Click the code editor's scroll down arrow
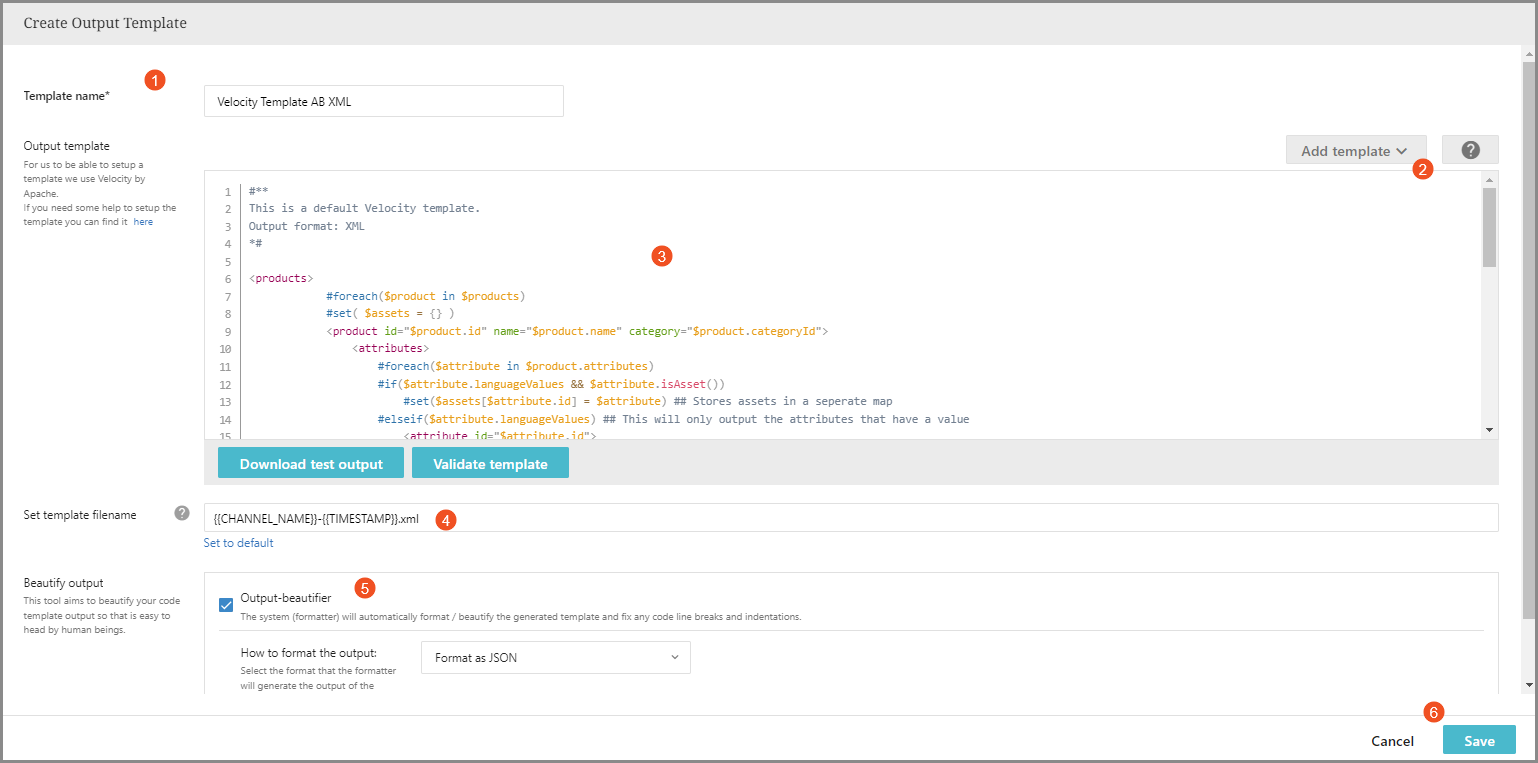This screenshot has width=1538, height=763. click(x=1489, y=429)
